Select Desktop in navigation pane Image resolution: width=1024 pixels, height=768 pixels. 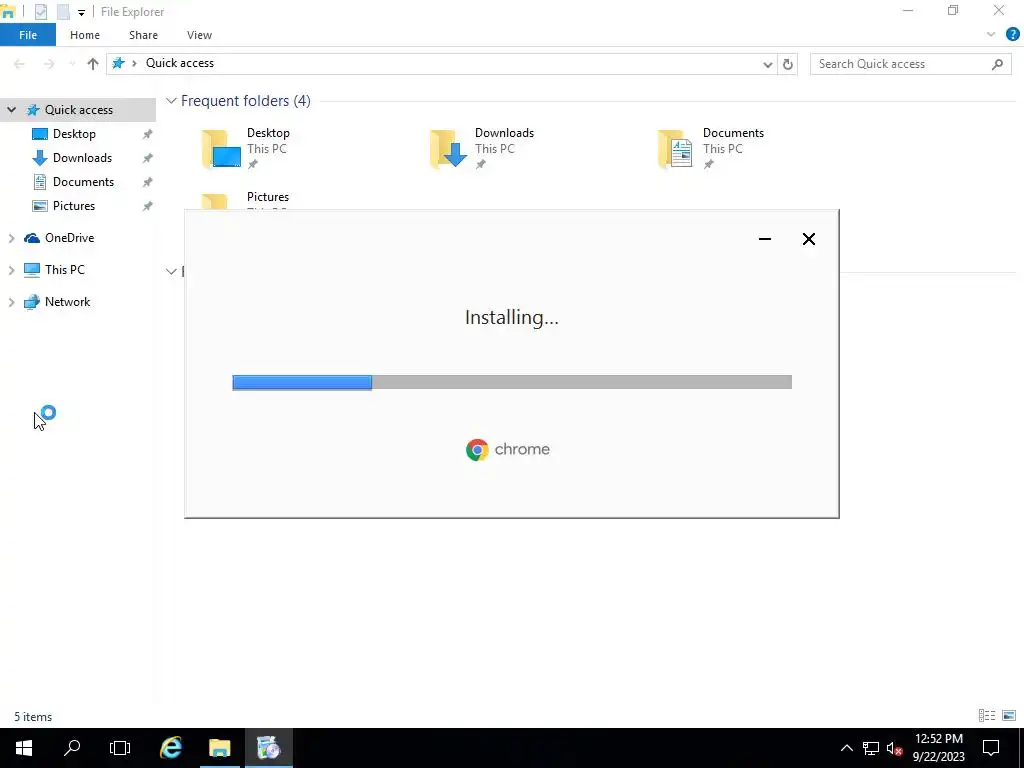[74, 134]
